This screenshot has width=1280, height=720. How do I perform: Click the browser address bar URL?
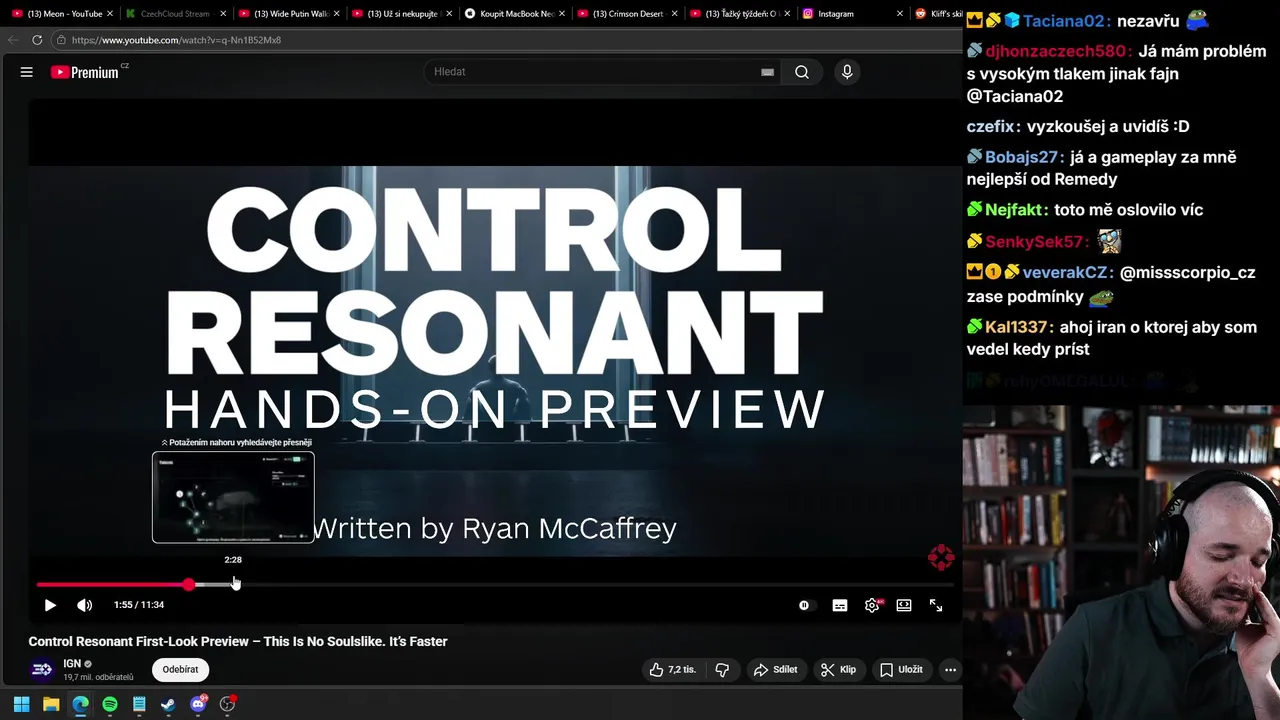(x=176, y=40)
